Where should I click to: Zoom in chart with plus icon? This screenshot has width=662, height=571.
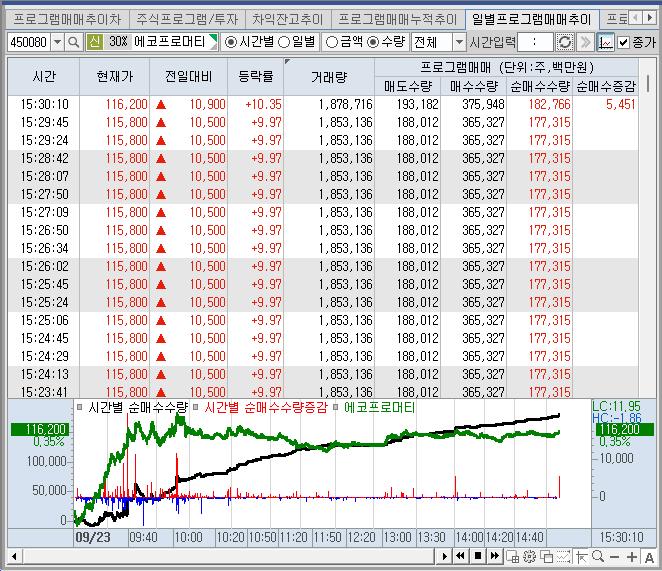click(x=632, y=557)
